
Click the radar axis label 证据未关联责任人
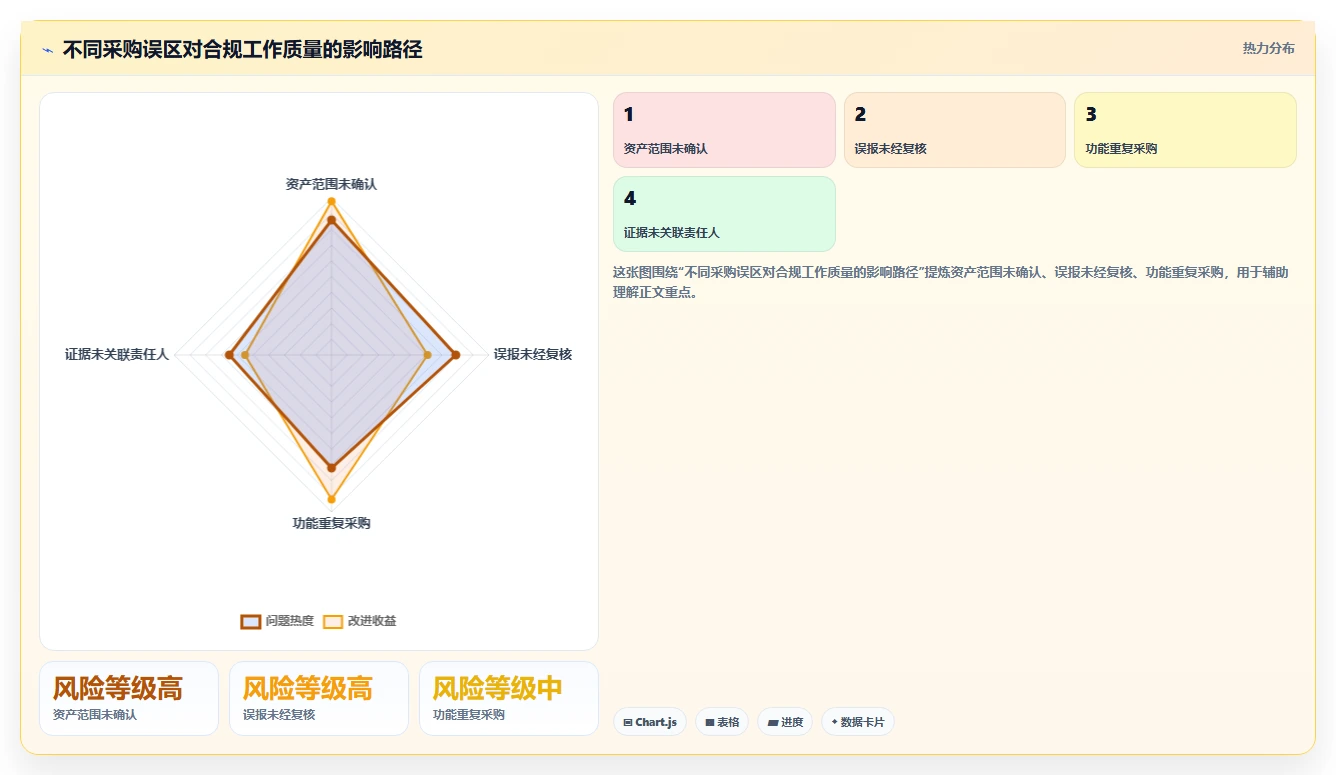117,354
